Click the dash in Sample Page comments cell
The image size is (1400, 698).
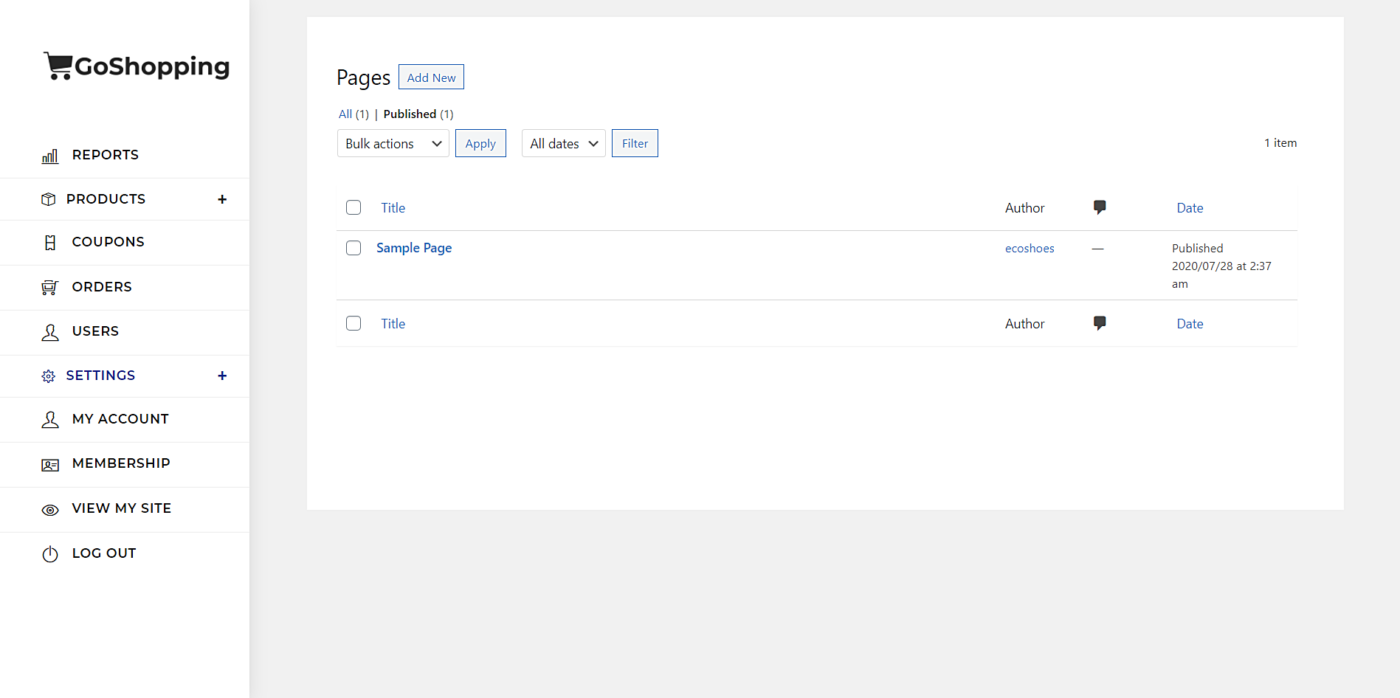tap(1098, 248)
